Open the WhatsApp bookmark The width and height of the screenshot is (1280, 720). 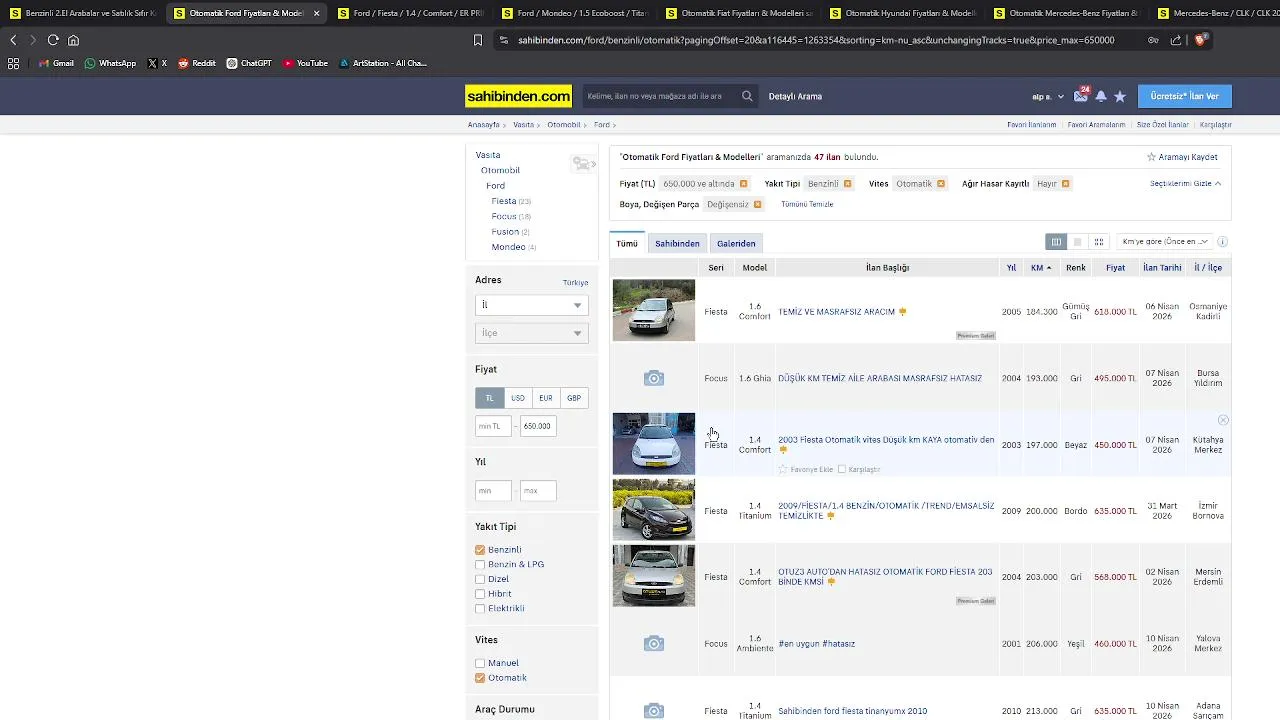pos(110,63)
